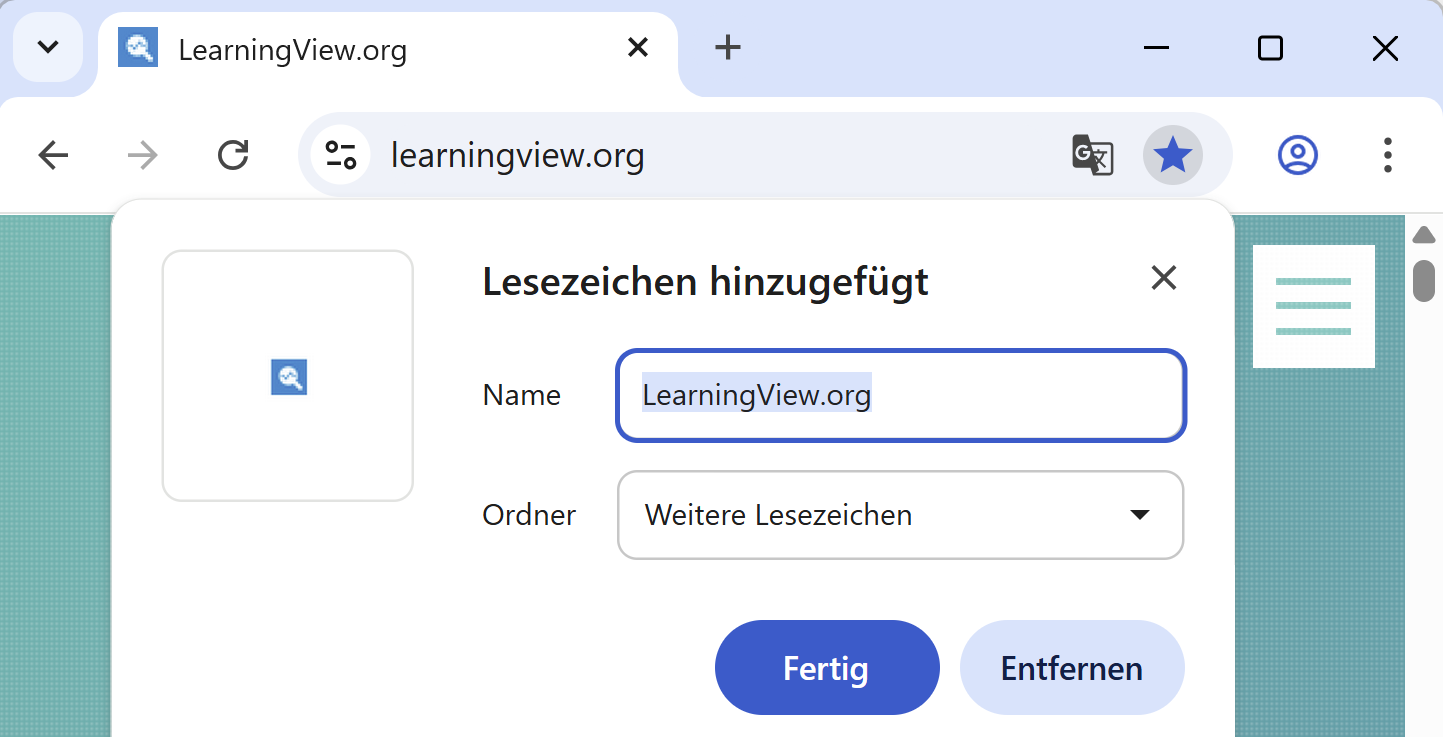
Task: Toggle the bookmark star icon
Action: tap(1172, 155)
